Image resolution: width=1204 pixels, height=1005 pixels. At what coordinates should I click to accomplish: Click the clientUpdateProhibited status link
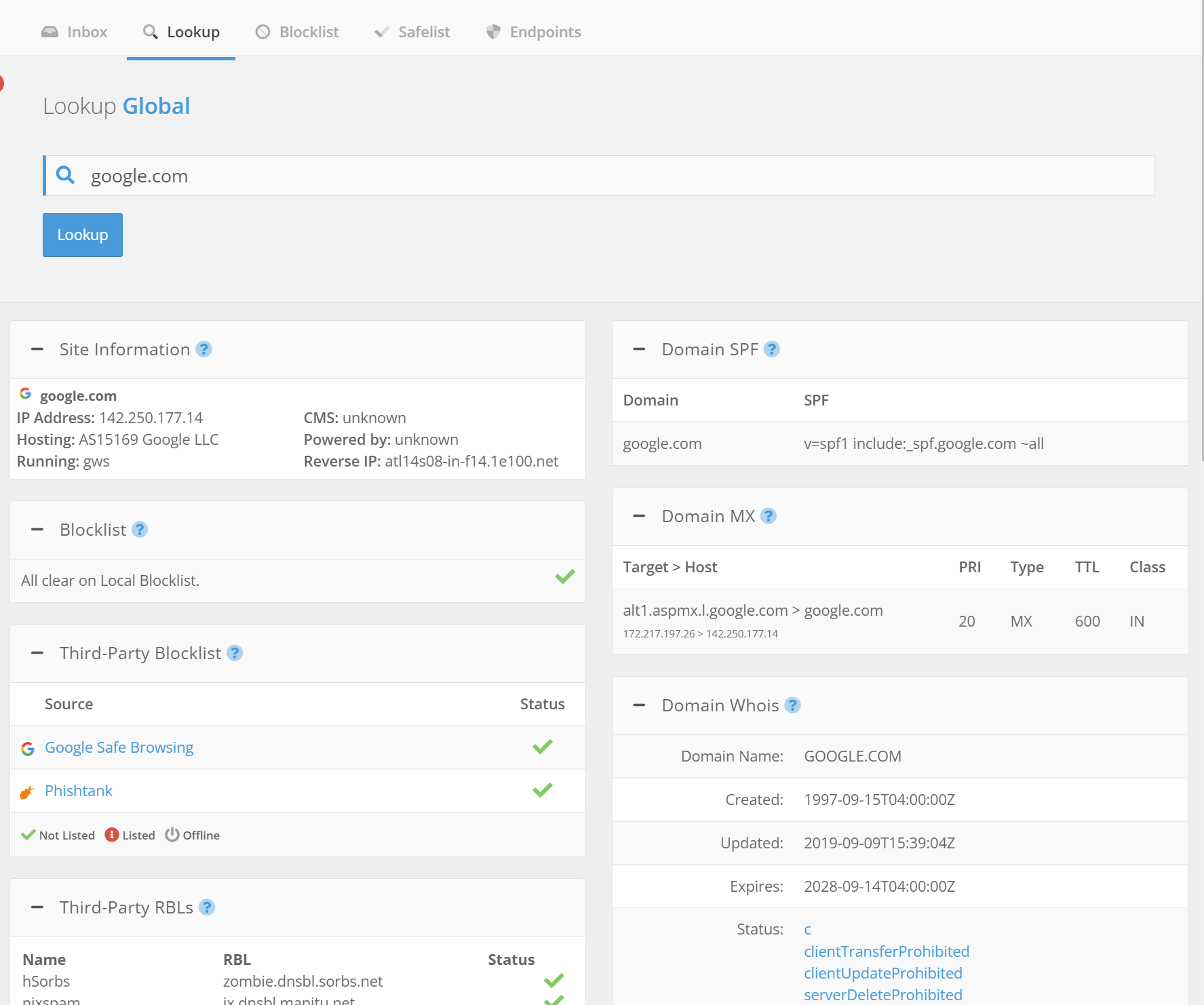[x=883, y=973]
